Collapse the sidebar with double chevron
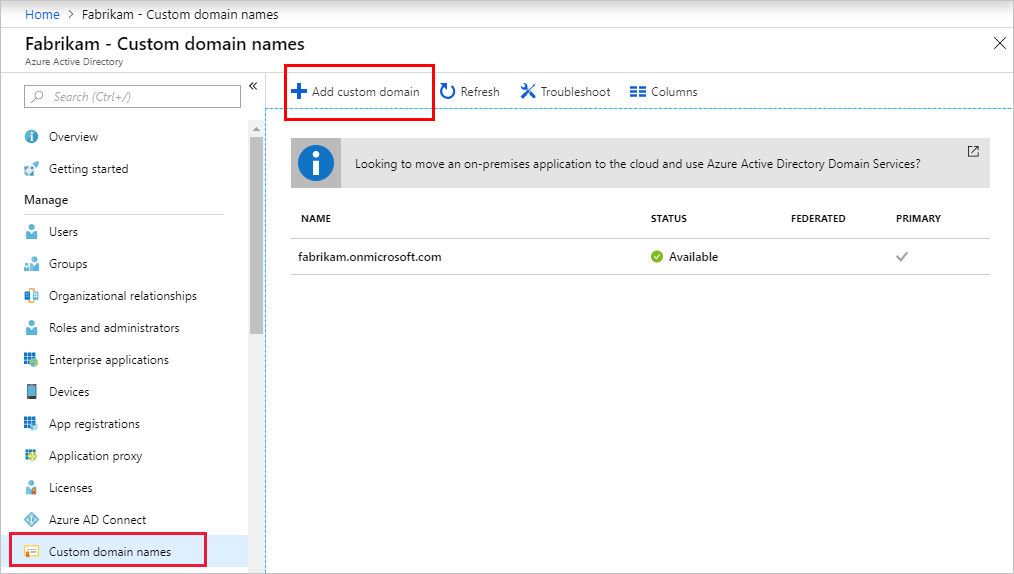 pyautogui.click(x=253, y=86)
